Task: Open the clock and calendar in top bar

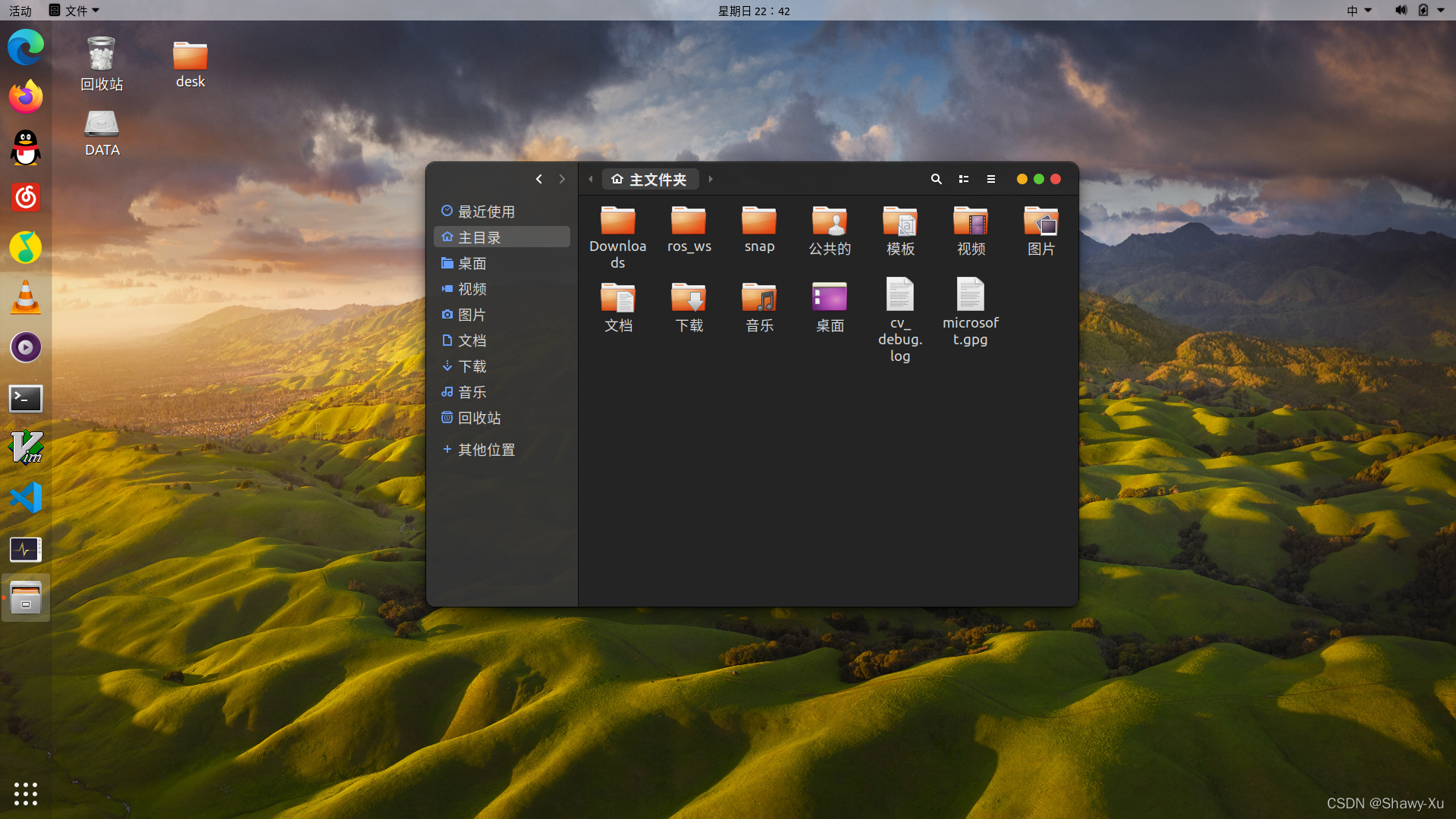Action: 754,11
